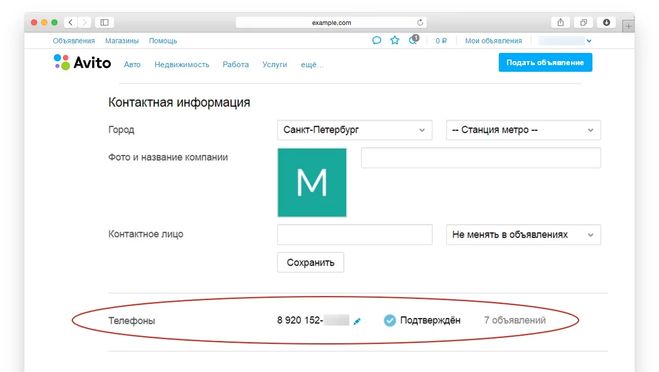Click the Фото и название компании label
659x372 pixels.
(x=168, y=157)
